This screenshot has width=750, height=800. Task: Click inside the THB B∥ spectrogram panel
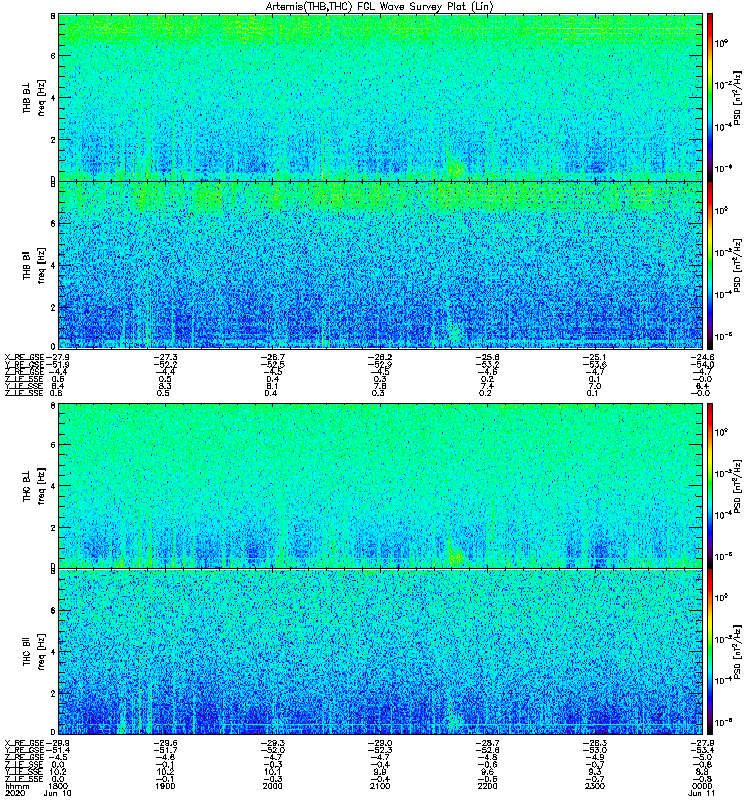point(380,265)
